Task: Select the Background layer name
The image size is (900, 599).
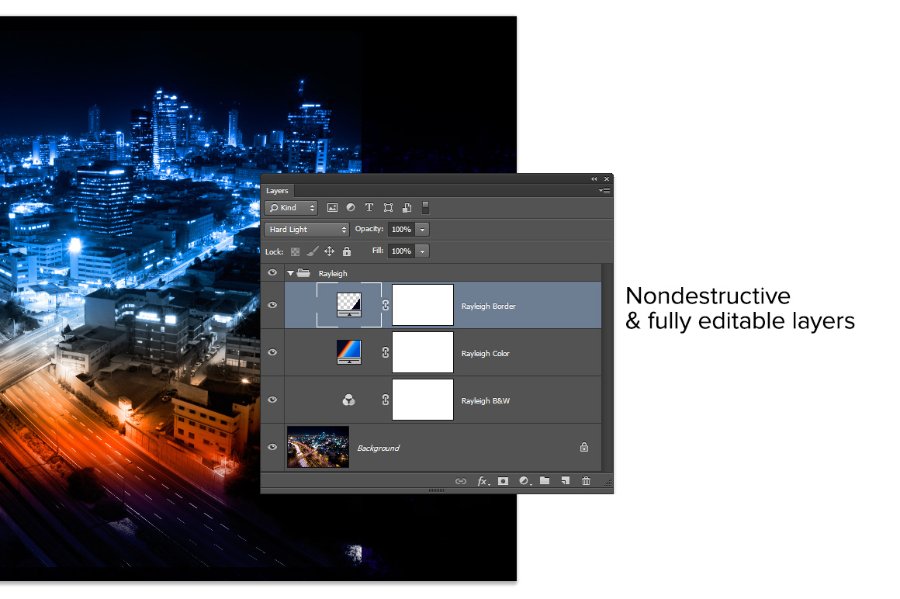Action: 378,448
